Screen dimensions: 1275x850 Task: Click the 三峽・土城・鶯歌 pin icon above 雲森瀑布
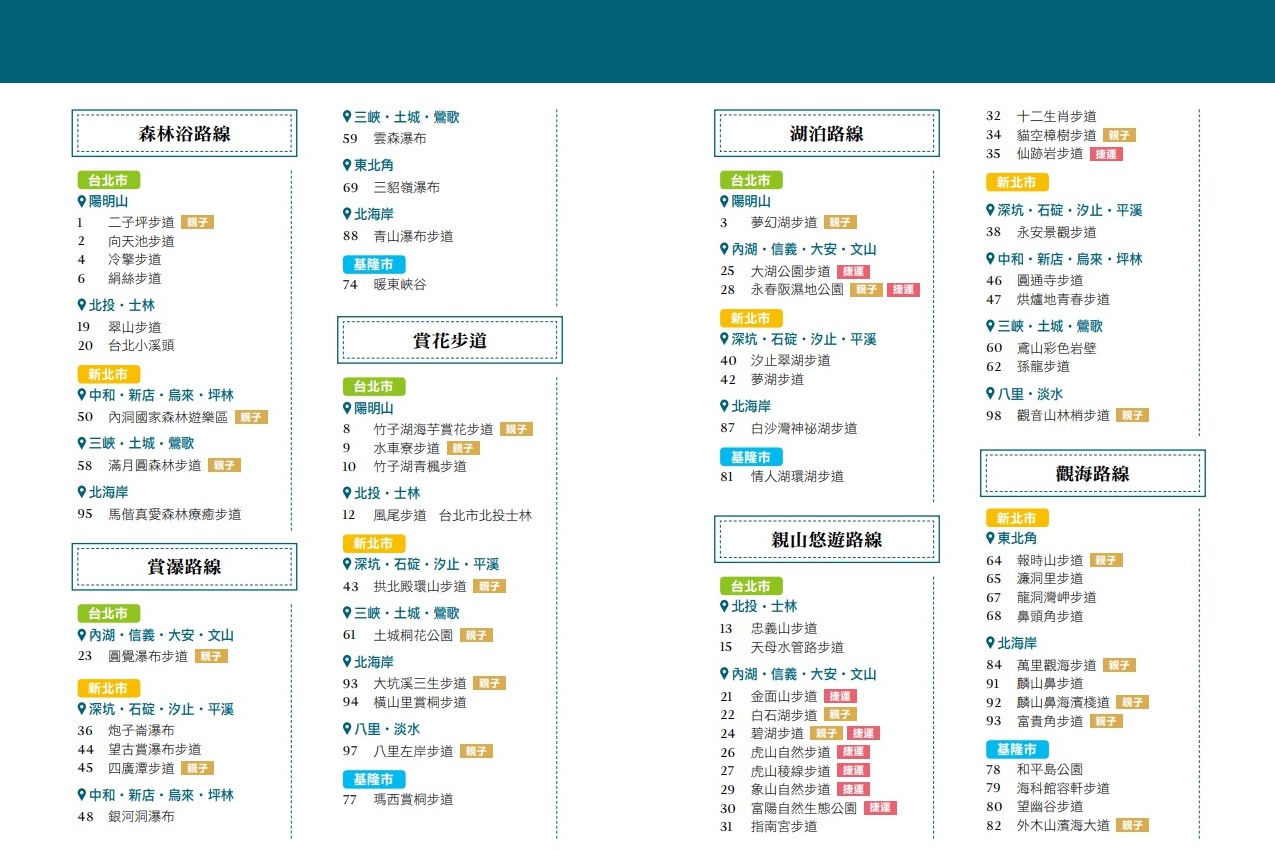(x=347, y=117)
